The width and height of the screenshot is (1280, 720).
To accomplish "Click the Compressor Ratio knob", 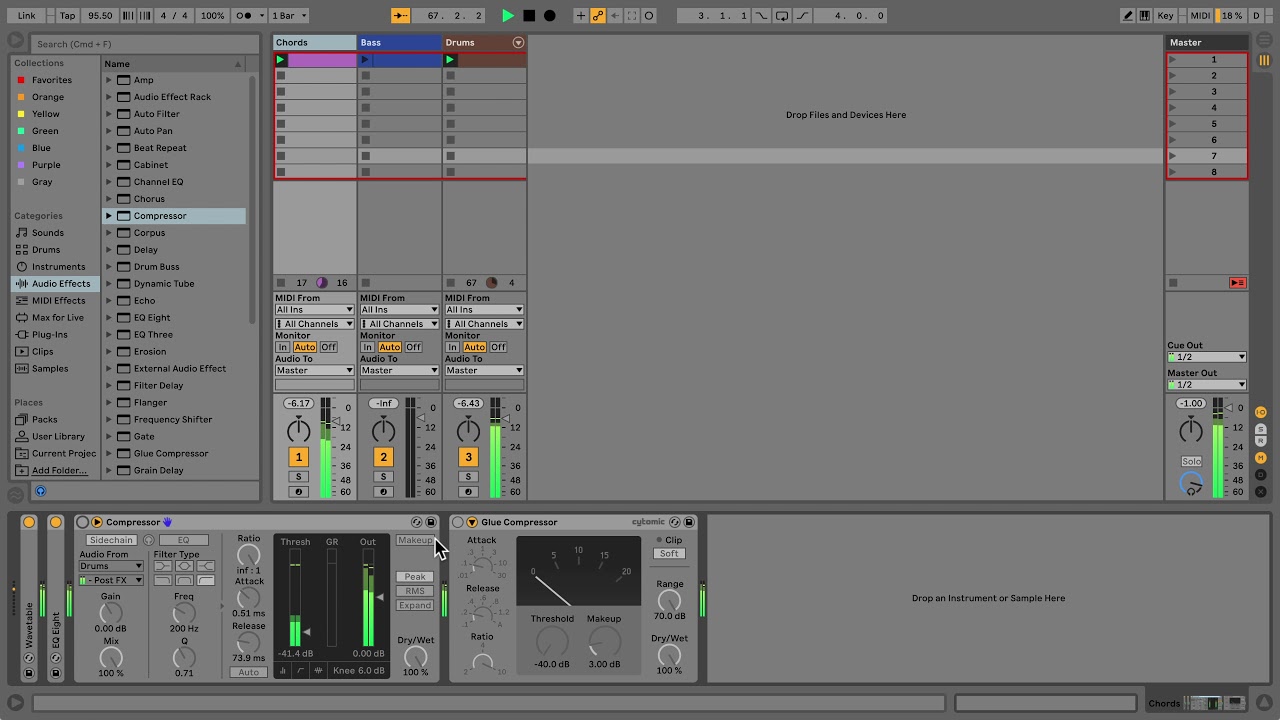I will pos(249,556).
